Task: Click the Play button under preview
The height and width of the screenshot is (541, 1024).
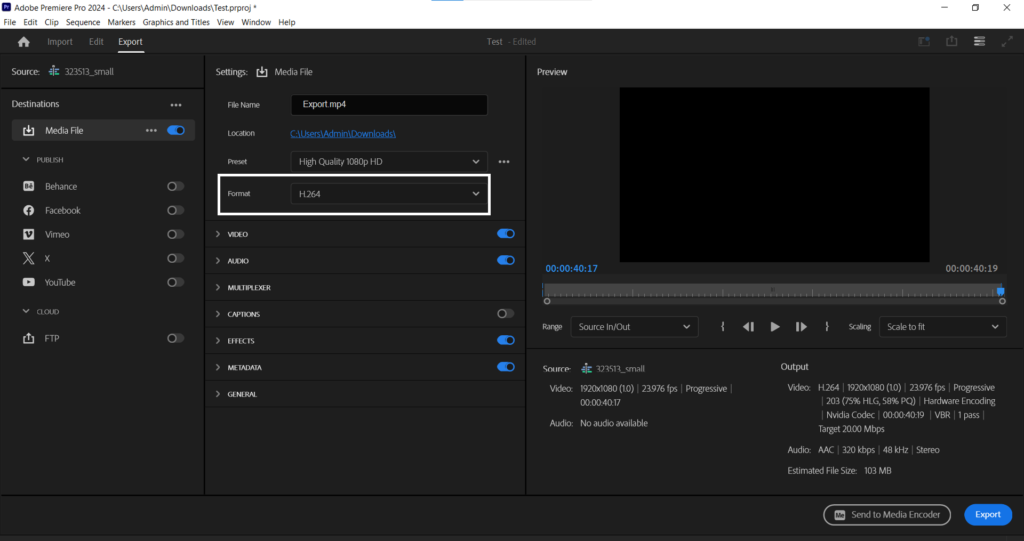Action: click(775, 327)
